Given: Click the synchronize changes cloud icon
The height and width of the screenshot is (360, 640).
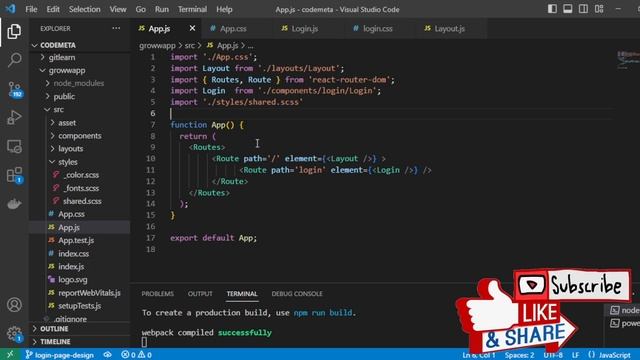Looking at the screenshot, I should [107, 355].
